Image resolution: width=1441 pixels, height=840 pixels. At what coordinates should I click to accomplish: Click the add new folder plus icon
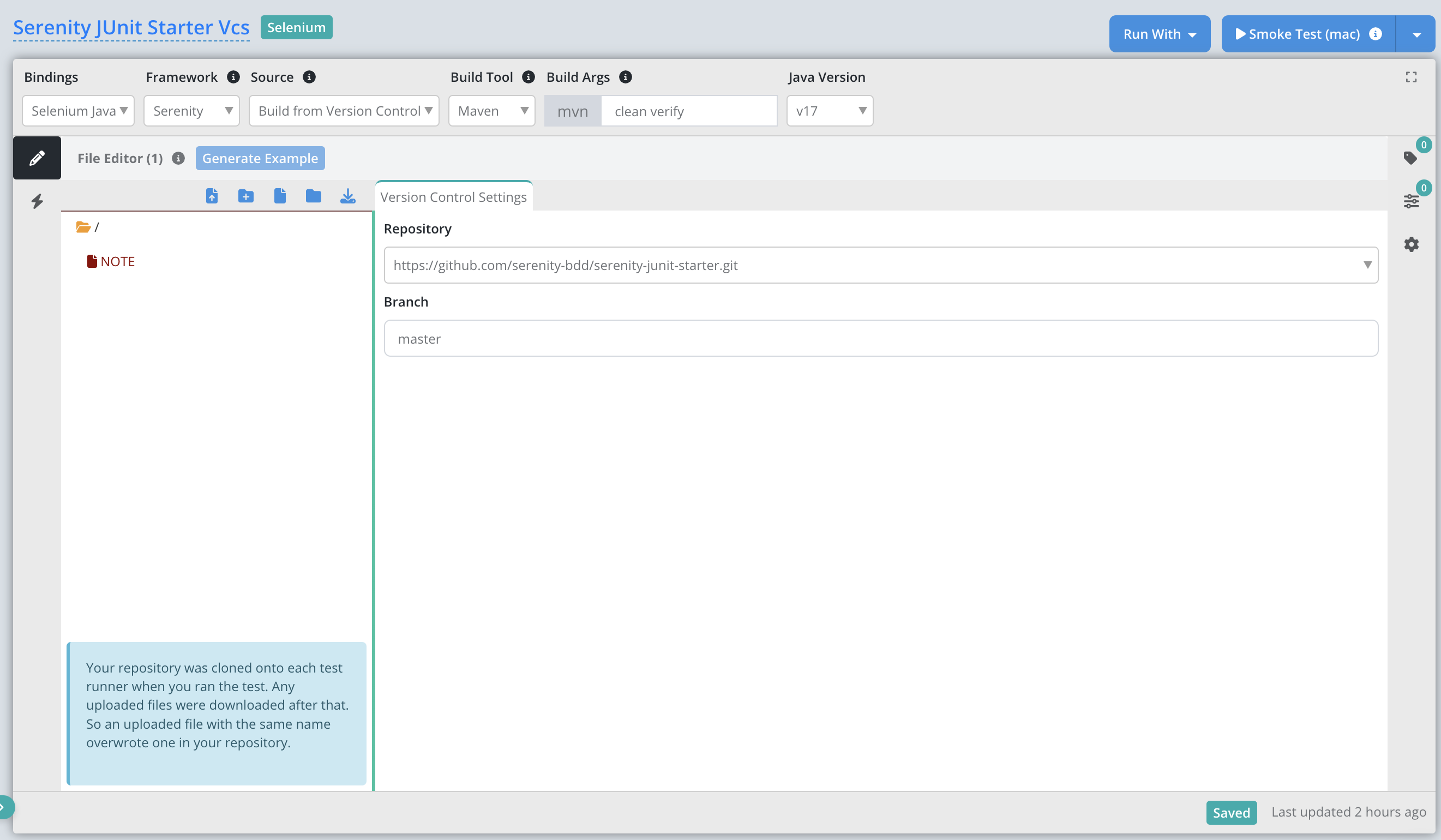click(246, 196)
